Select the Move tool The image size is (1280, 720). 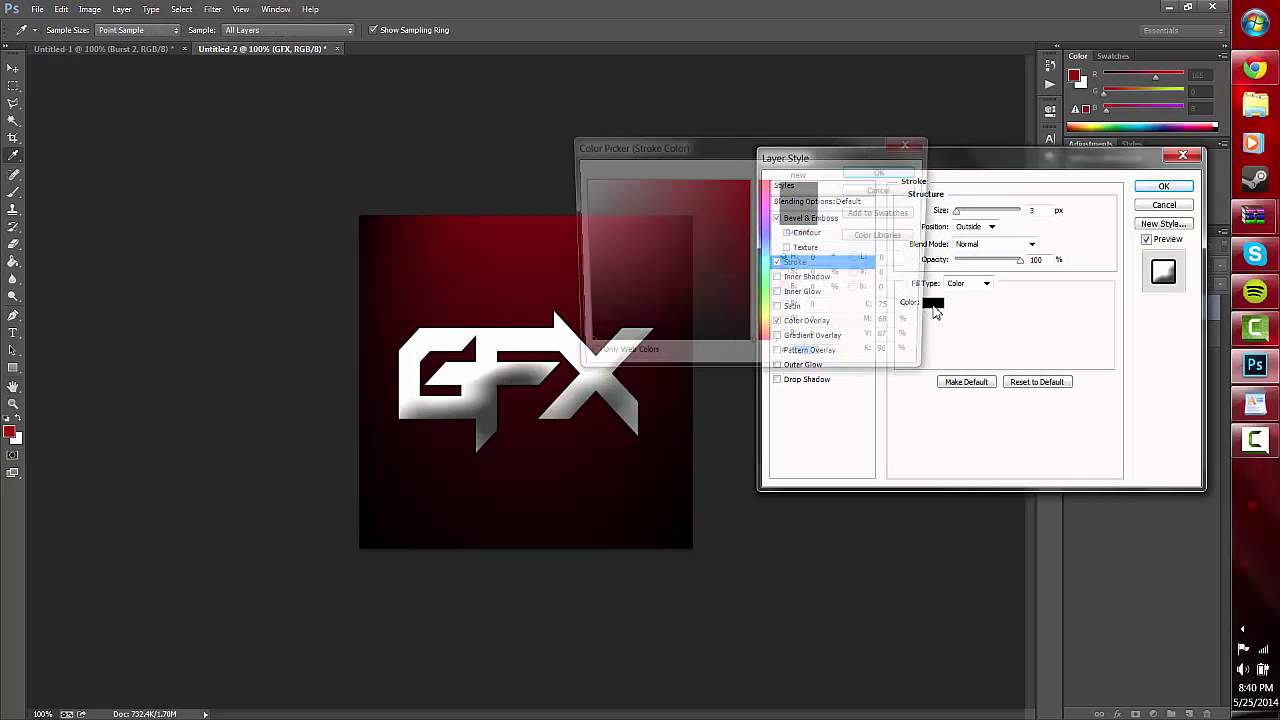(x=13, y=67)
